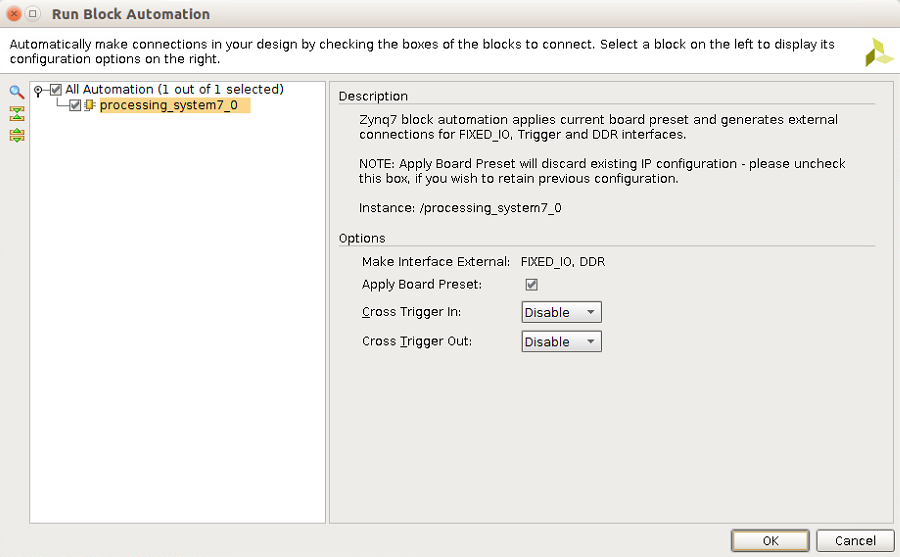
Task: Collapse the All Automation tree node
Action: (x=38, y=90)
